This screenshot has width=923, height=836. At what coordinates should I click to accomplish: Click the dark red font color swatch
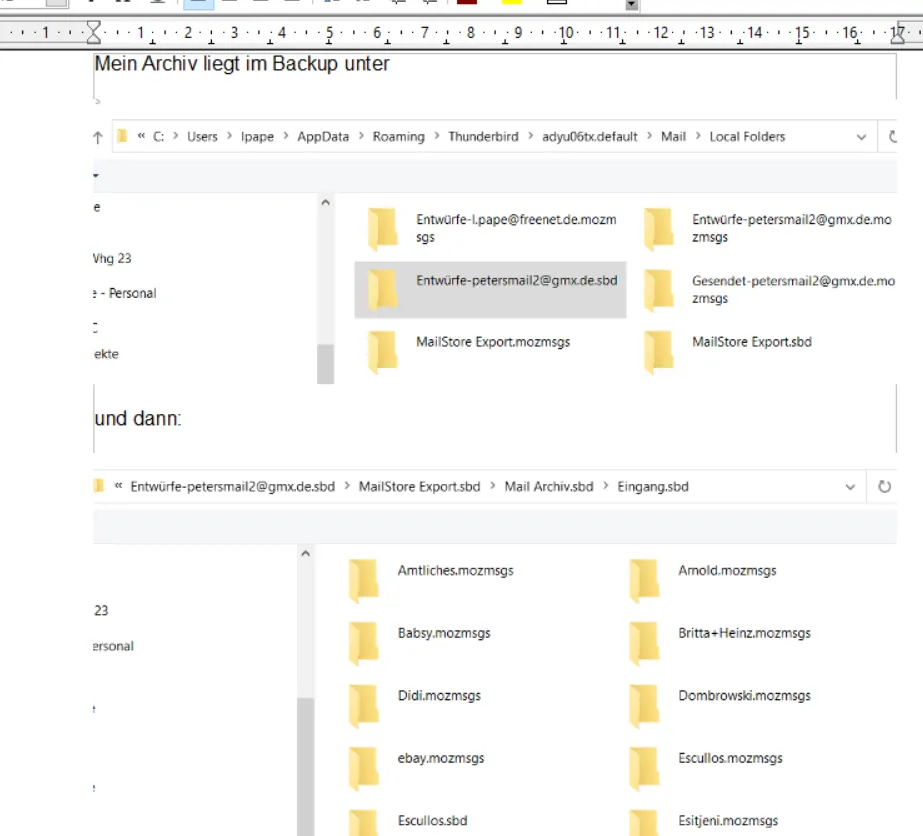[x=467, y=2]
